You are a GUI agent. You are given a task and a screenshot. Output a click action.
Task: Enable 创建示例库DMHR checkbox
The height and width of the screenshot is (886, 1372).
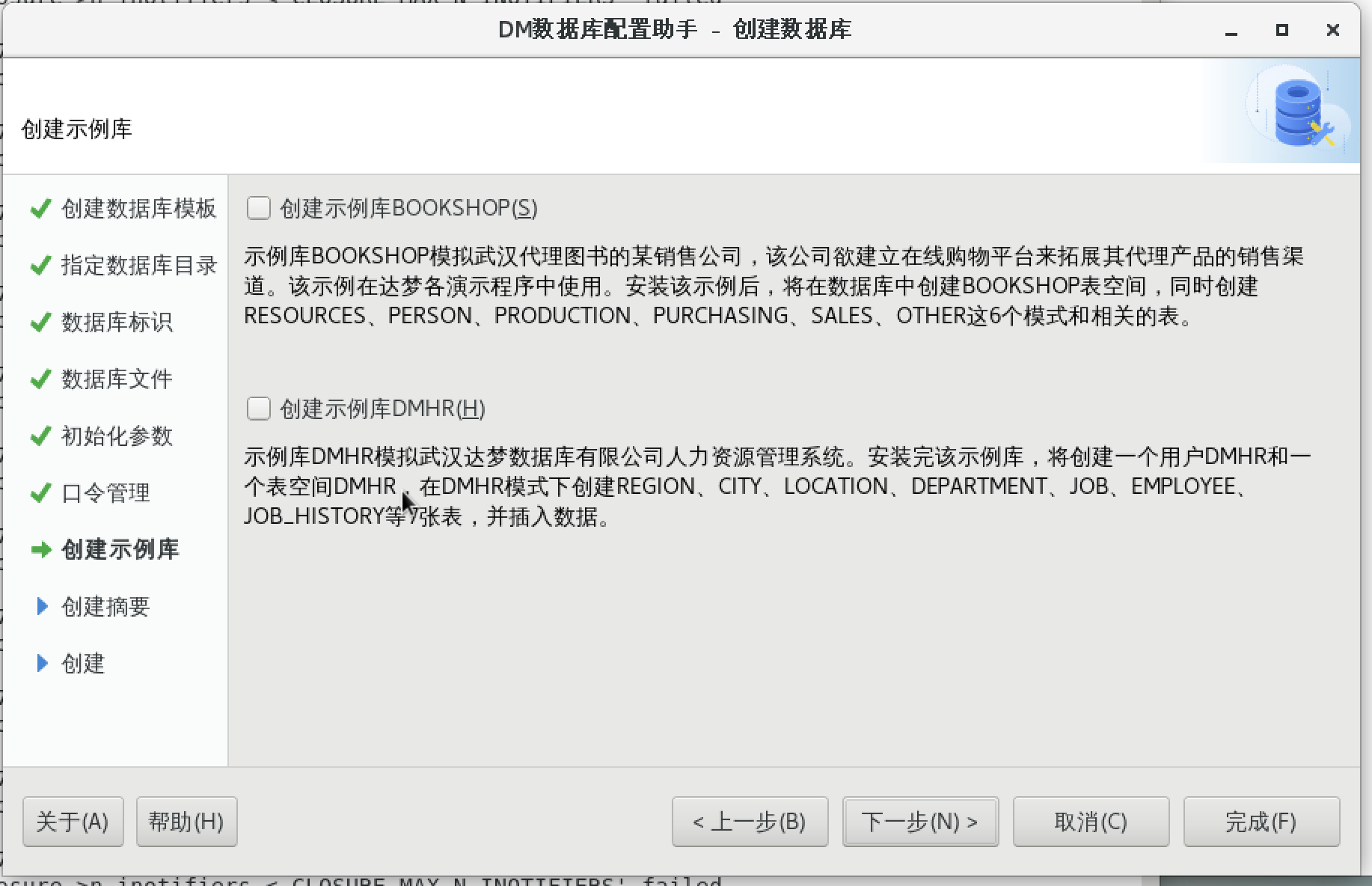(x=259, y=408)
